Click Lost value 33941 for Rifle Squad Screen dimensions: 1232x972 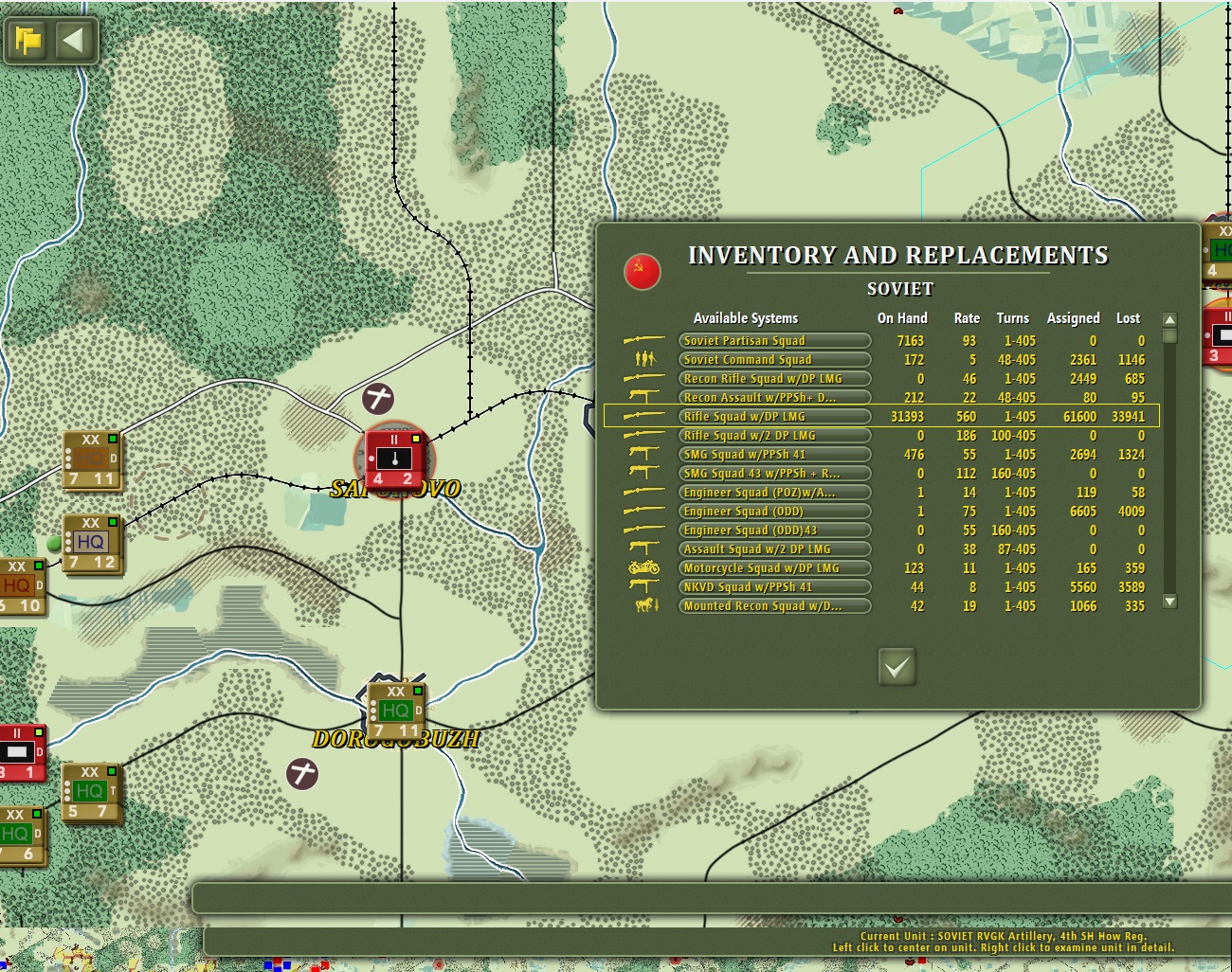click(x=1128, y=417)
